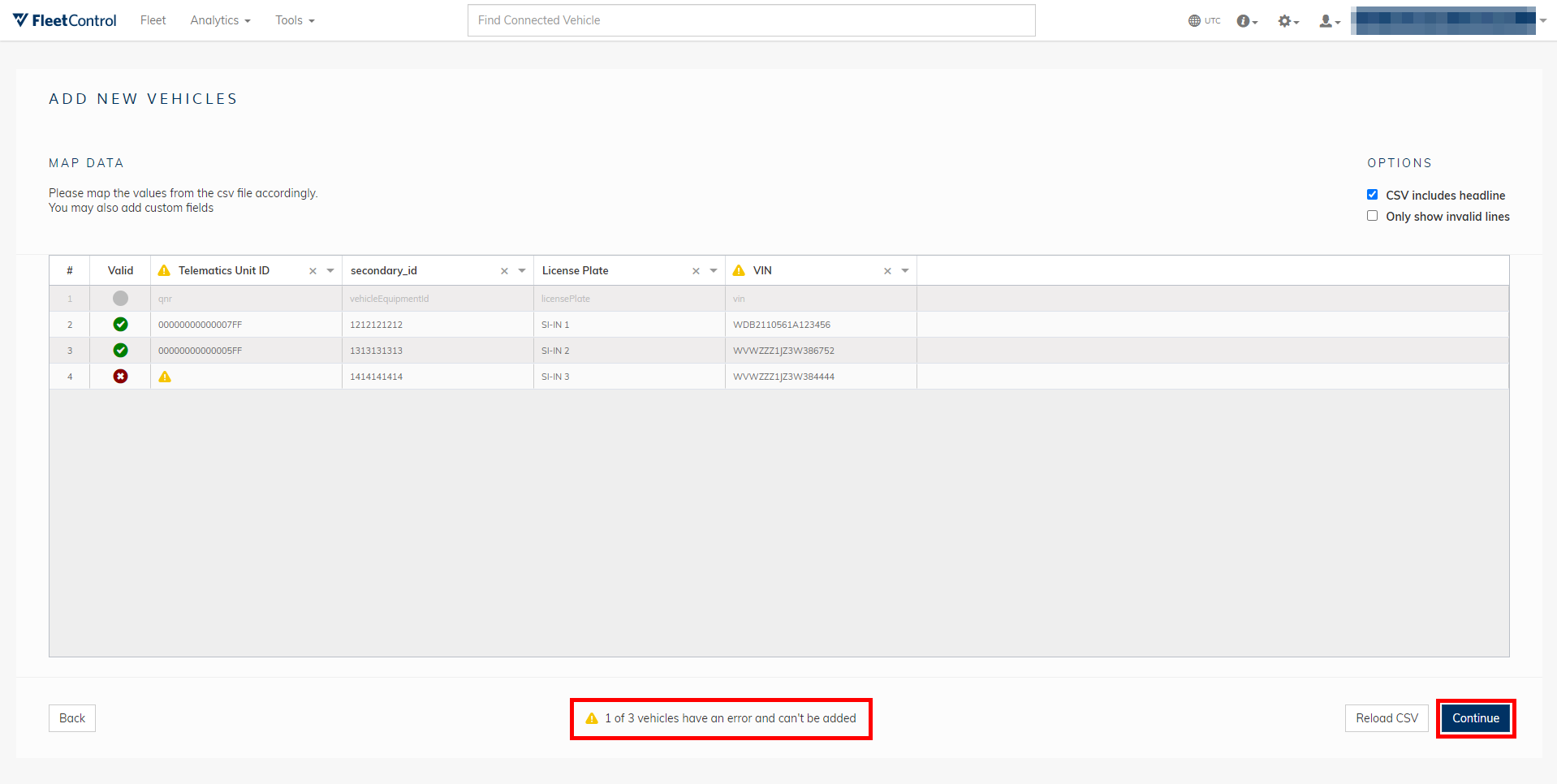The height and width of the screenshot is (784, 1557).
Task: Select license plate SI-IN 3
Action: pyautogui.click(x=629, y=377)
